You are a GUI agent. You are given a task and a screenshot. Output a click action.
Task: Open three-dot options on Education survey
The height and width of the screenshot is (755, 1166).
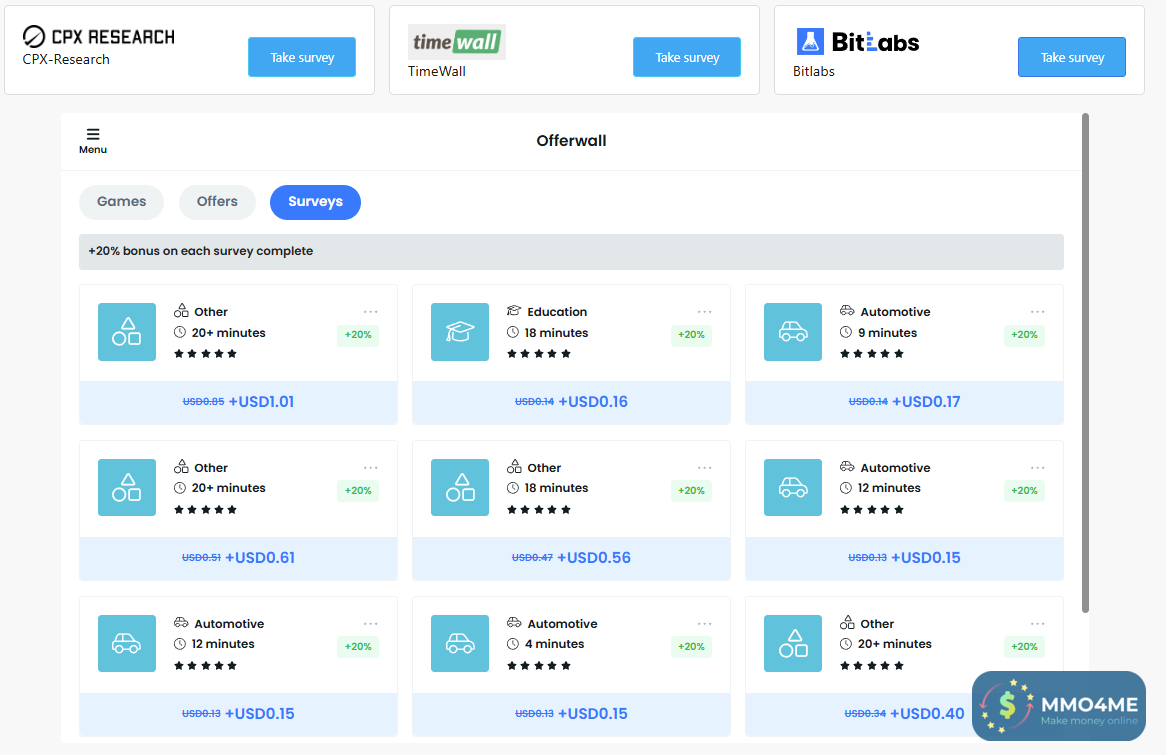pos(704,312)
